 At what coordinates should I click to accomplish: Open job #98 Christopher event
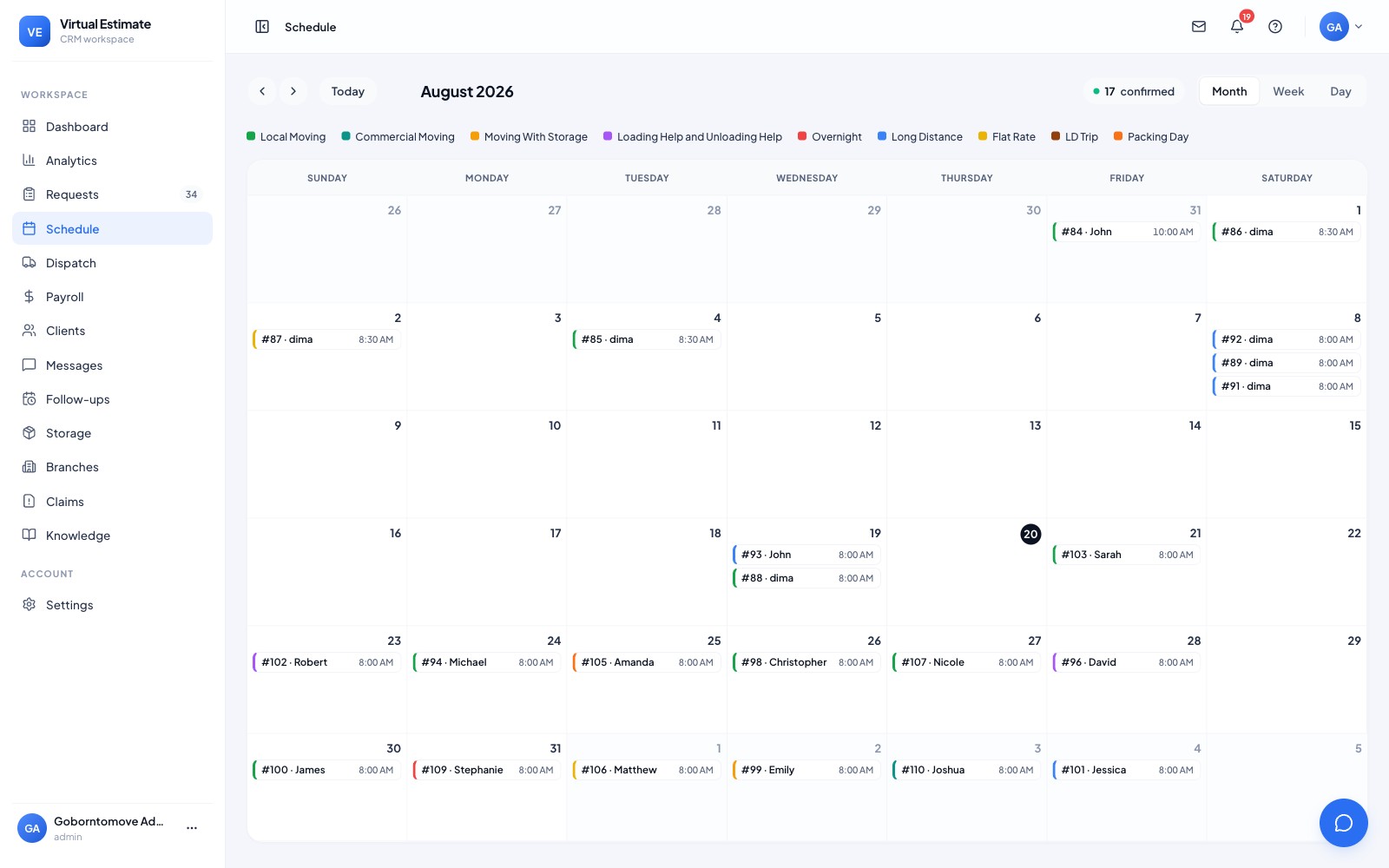coord(806,662)
